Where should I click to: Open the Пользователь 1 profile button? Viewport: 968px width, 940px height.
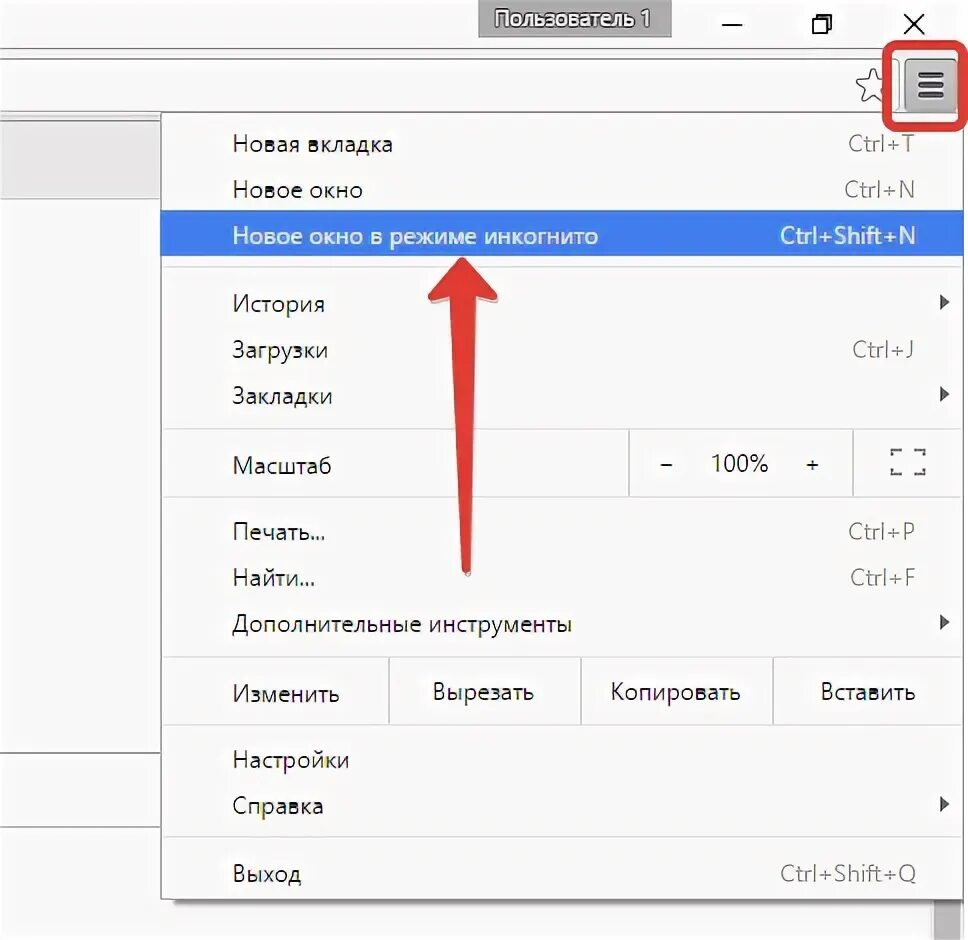point(575,19)
